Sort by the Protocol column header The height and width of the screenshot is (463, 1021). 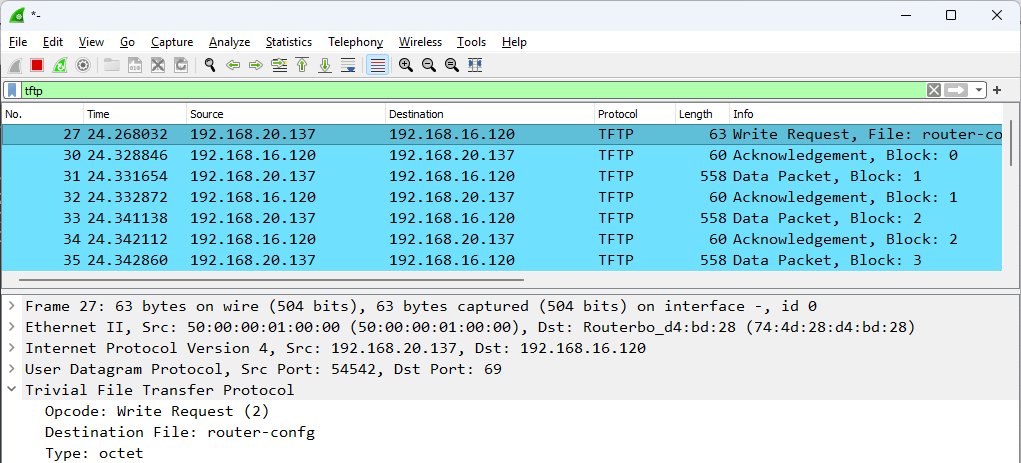(x=635, y=114)
